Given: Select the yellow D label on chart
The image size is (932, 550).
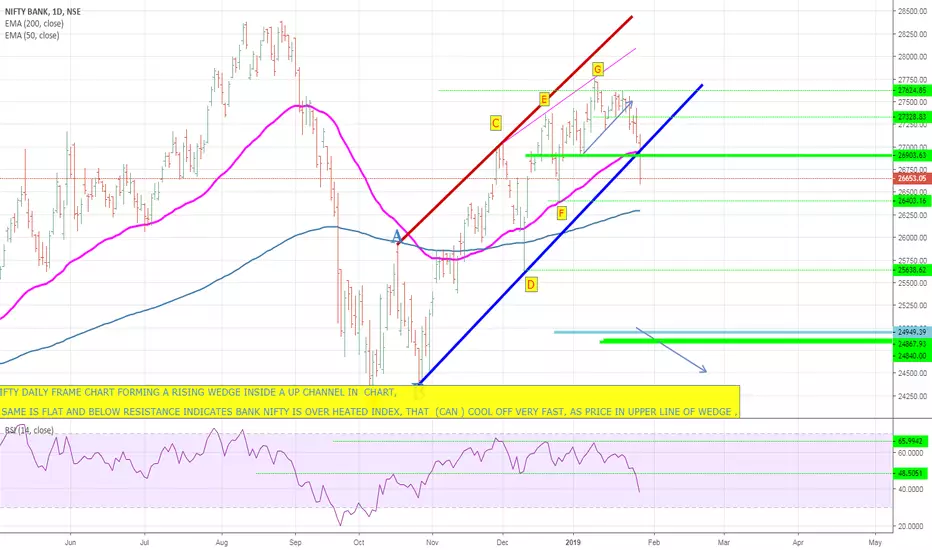Looking at the screenshot, I should (x=531, y=284).
